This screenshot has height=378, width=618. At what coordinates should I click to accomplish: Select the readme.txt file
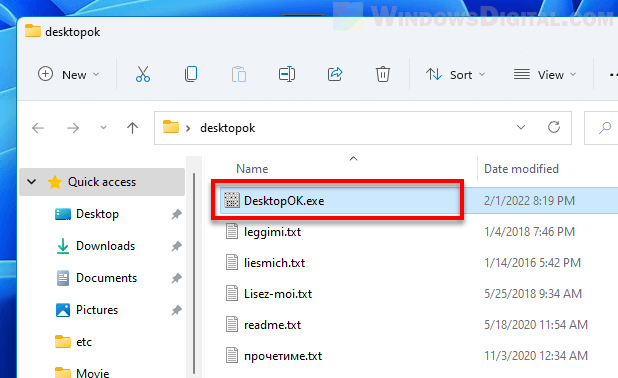pyautogui.click(x=272, y=325)
